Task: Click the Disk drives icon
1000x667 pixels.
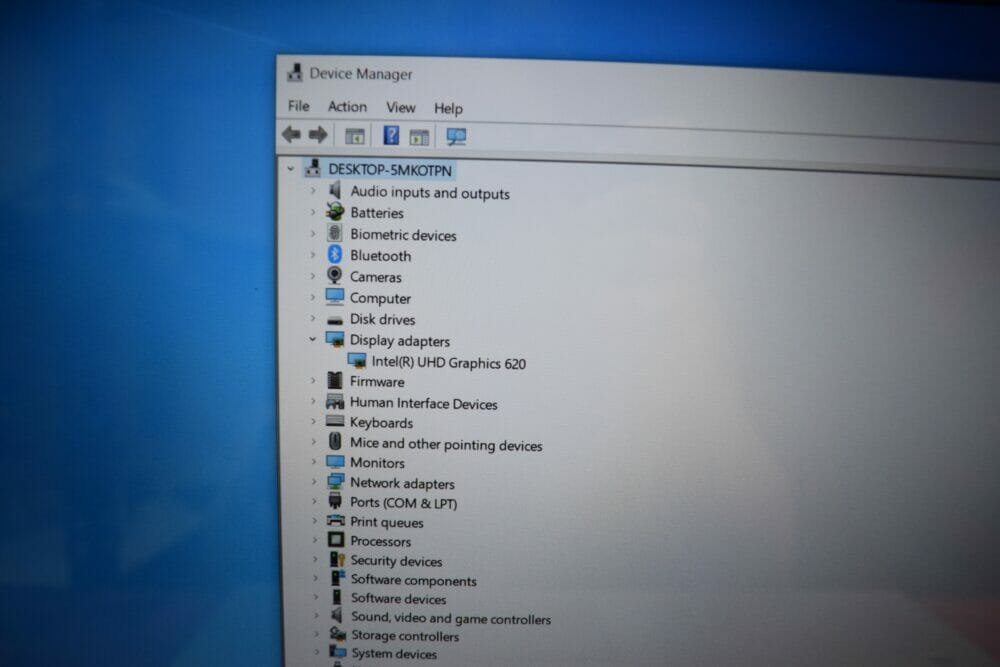Action: click(335, 319)
